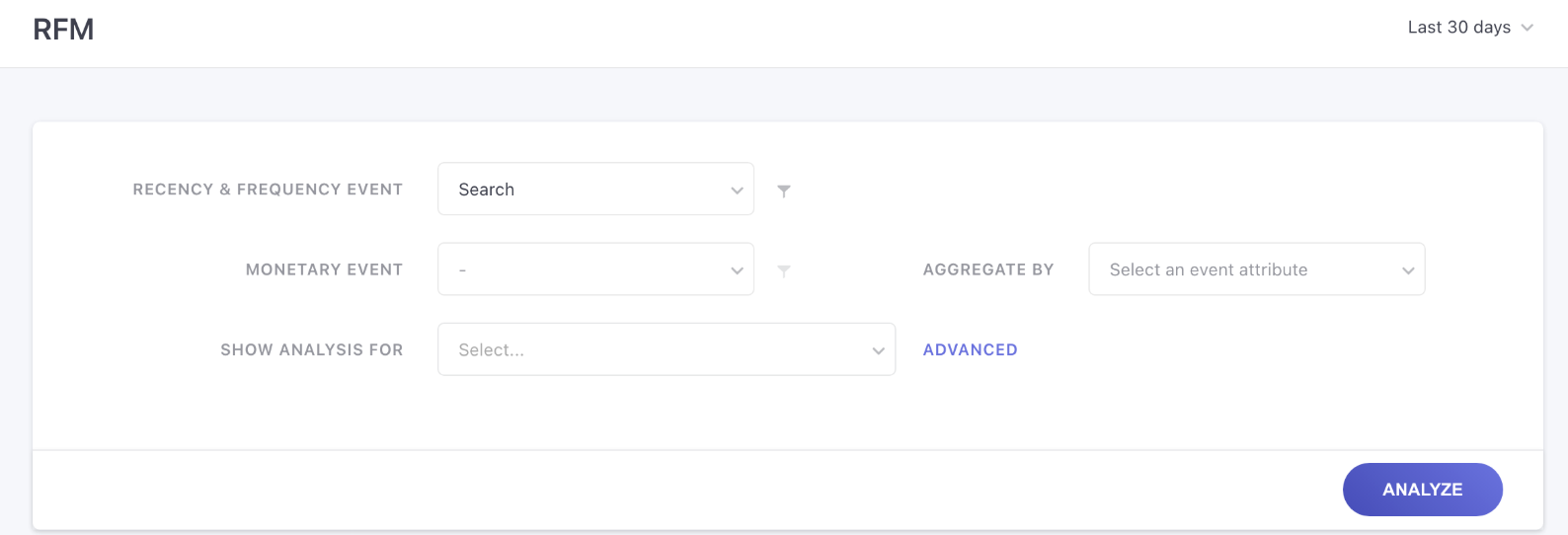Click chevron arrow in Monetary Event dropdown
Screen dimensions: 1568x535
737,270
